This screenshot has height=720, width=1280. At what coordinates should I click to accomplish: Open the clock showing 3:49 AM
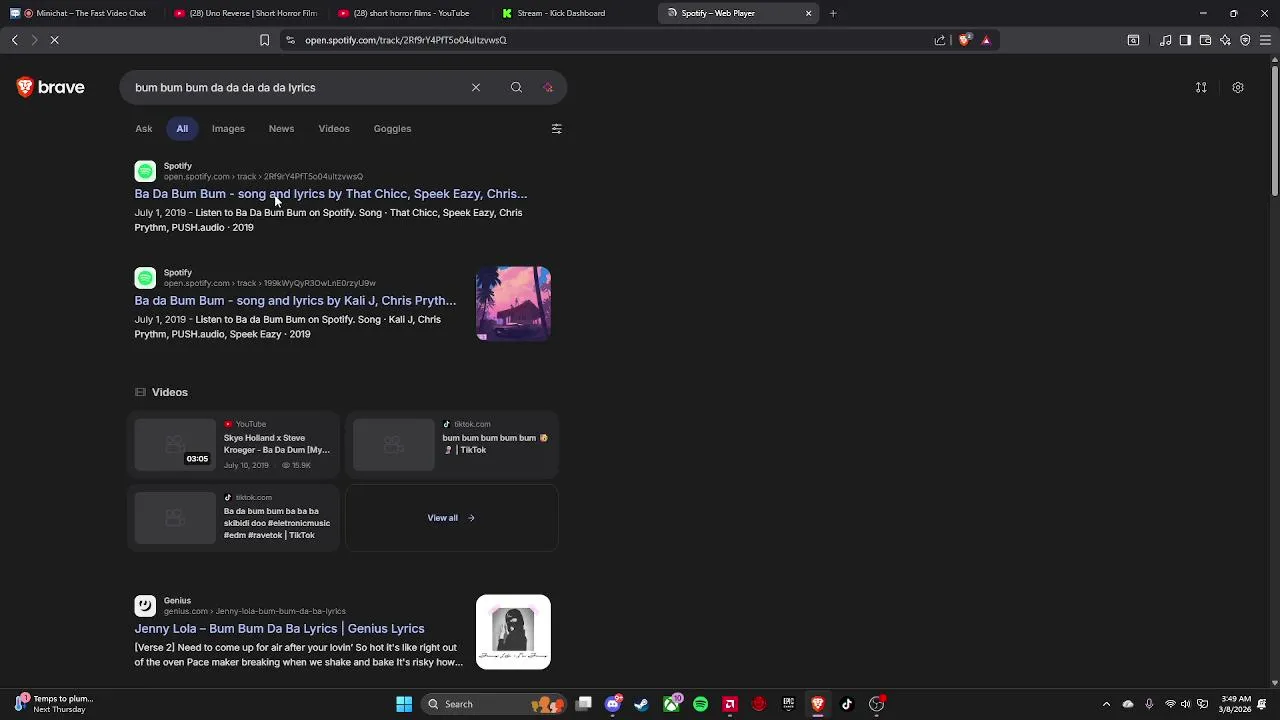click(1236, 704)
